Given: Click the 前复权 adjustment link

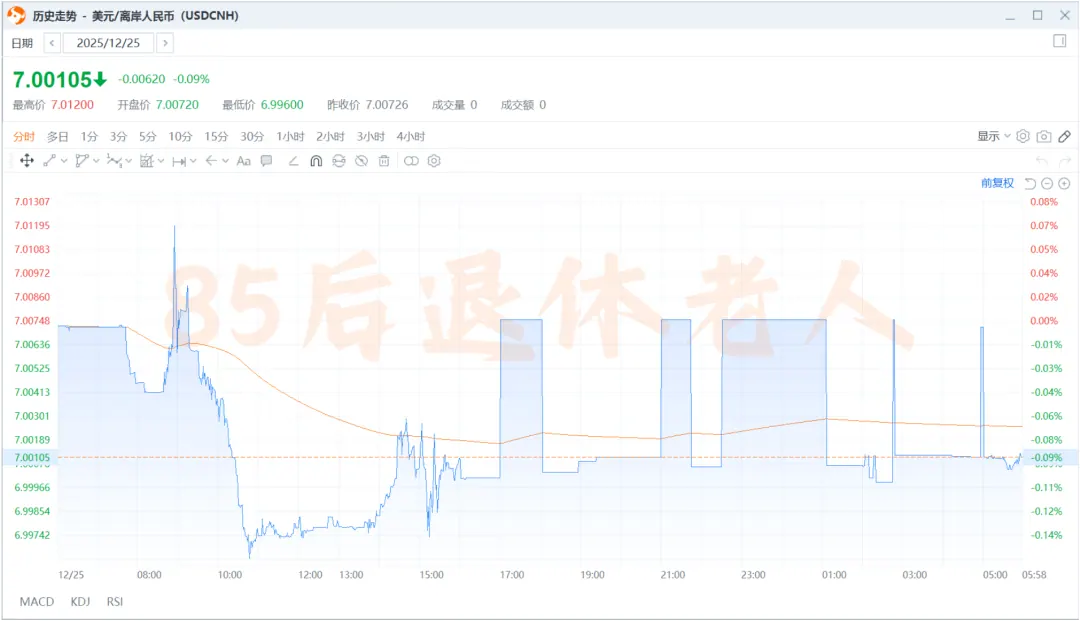Looking at the screenshot, I should 997,183.
